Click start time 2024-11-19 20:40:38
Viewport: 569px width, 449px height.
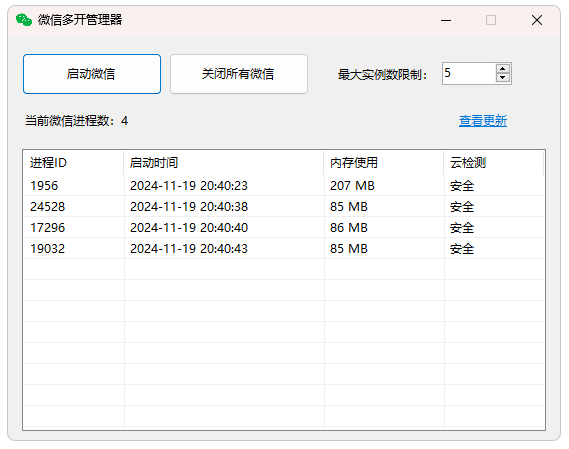[x=189, y=207]
